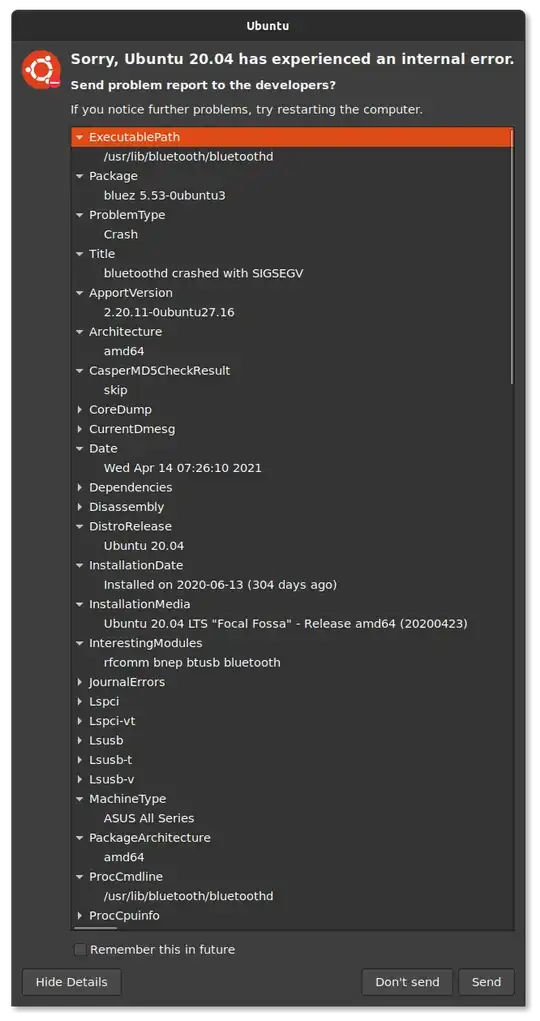
Task: Collapse the CasperMD5CheckResult arrow
Action: tap(79, 371)
